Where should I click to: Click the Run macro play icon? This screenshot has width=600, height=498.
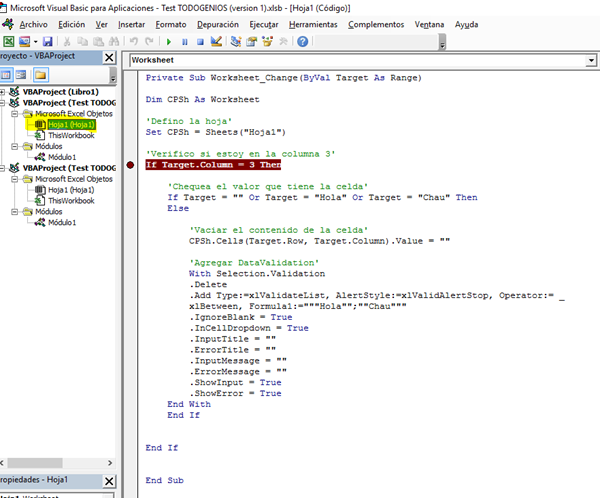click(170, 42)
